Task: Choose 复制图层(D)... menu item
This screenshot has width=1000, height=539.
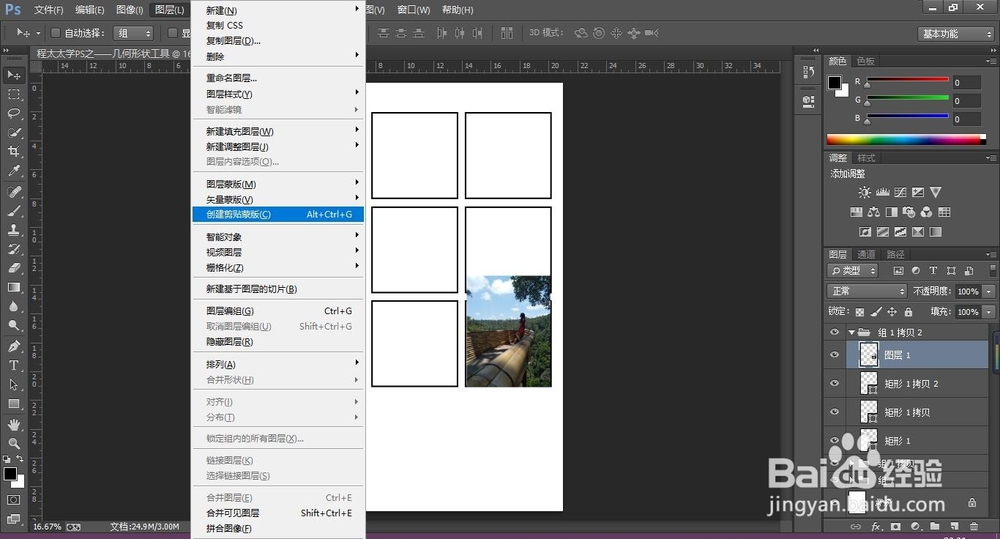Action: (x=278, y=41)
